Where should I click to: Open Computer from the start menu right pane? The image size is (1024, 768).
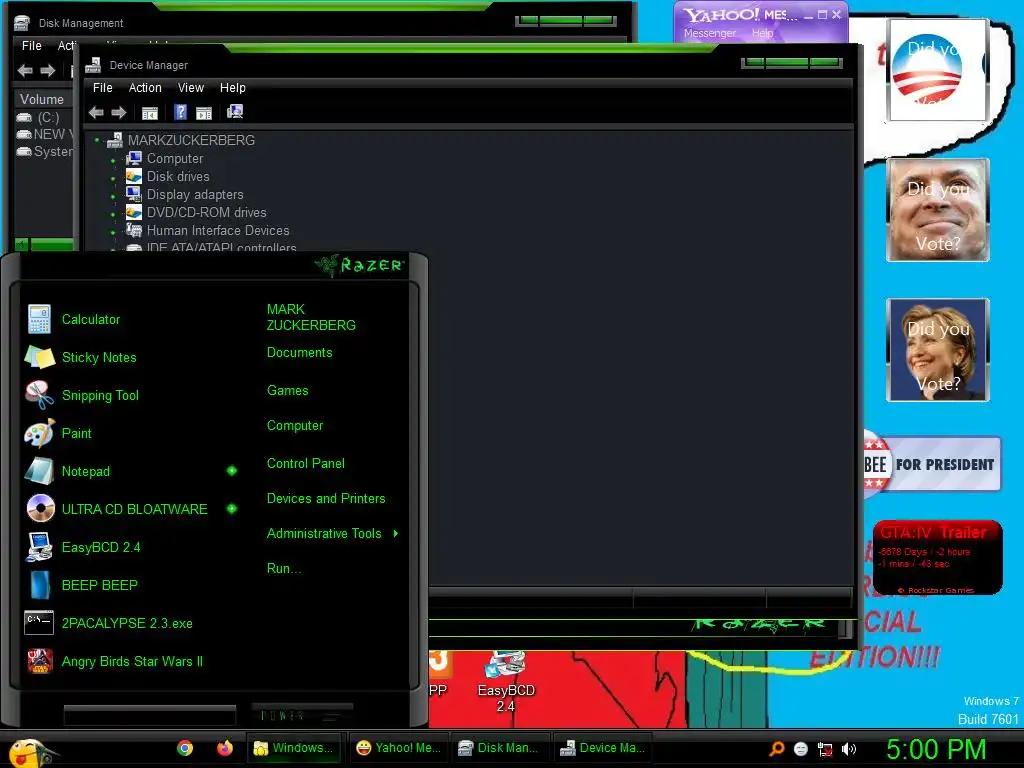pyautogui.click(x=295, y=426)
